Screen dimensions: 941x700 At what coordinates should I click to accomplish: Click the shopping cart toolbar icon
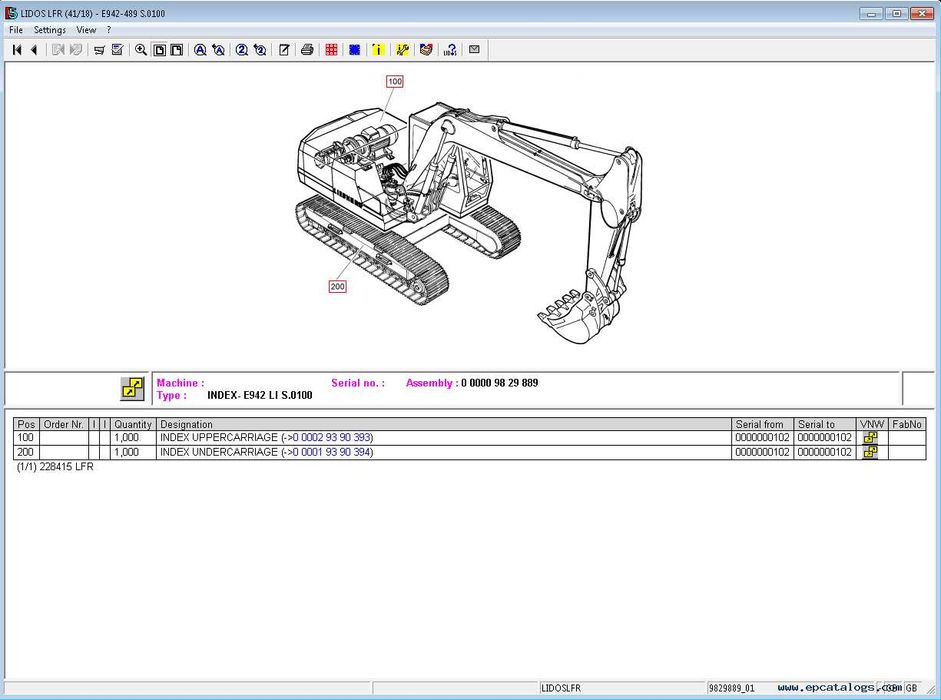pyautogui.click(x=99, y=50)
